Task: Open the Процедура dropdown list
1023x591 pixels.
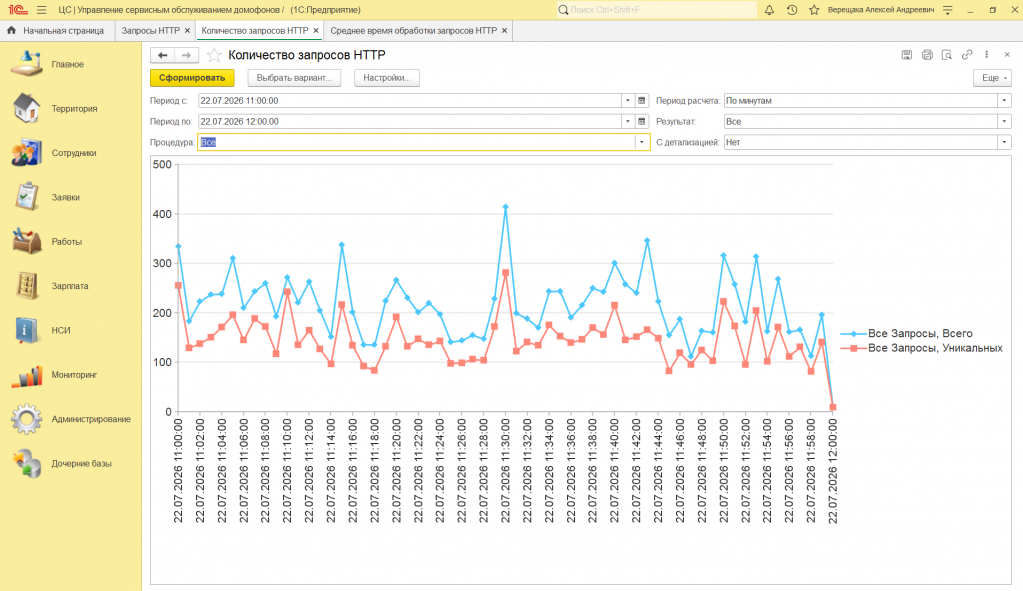Action: pyautogui.click(x=641, y=142)
